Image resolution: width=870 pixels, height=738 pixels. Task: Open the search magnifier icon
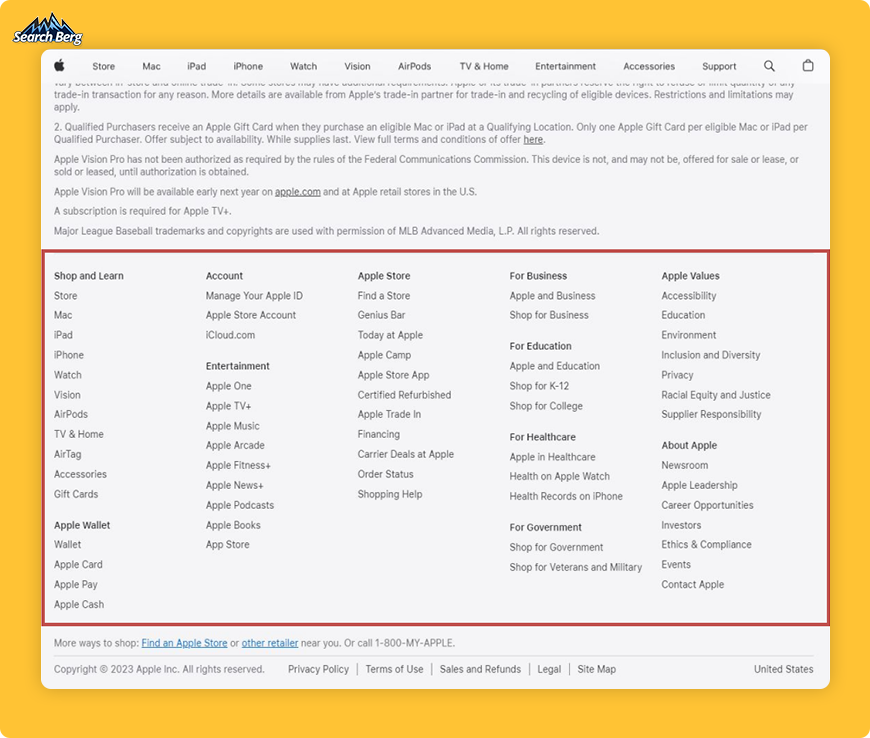point(769,66)
